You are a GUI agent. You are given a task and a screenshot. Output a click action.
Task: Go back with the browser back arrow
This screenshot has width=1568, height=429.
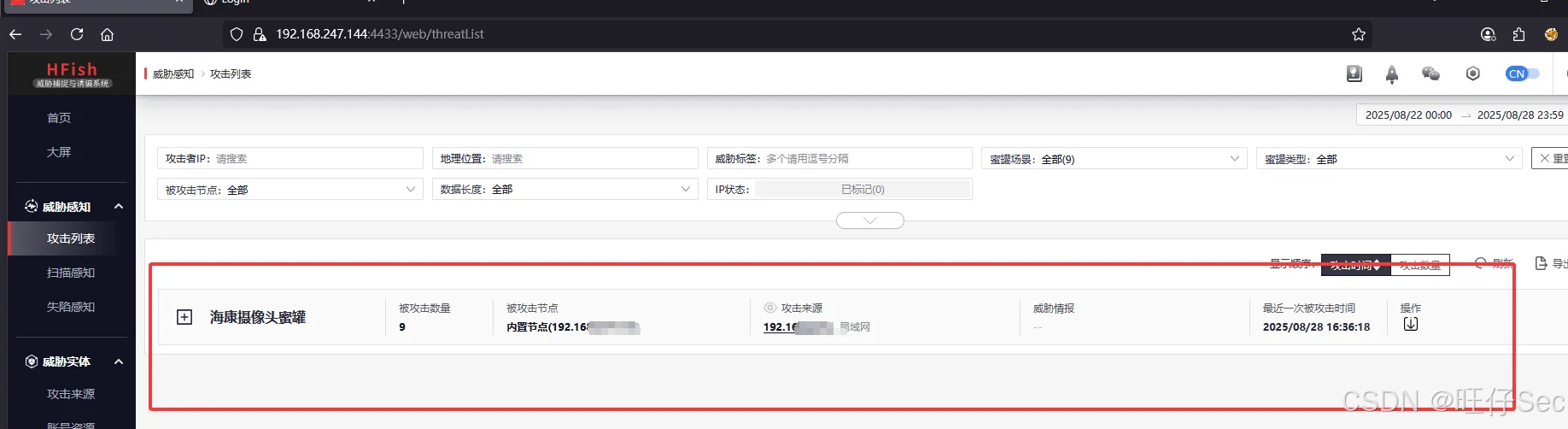15,34
